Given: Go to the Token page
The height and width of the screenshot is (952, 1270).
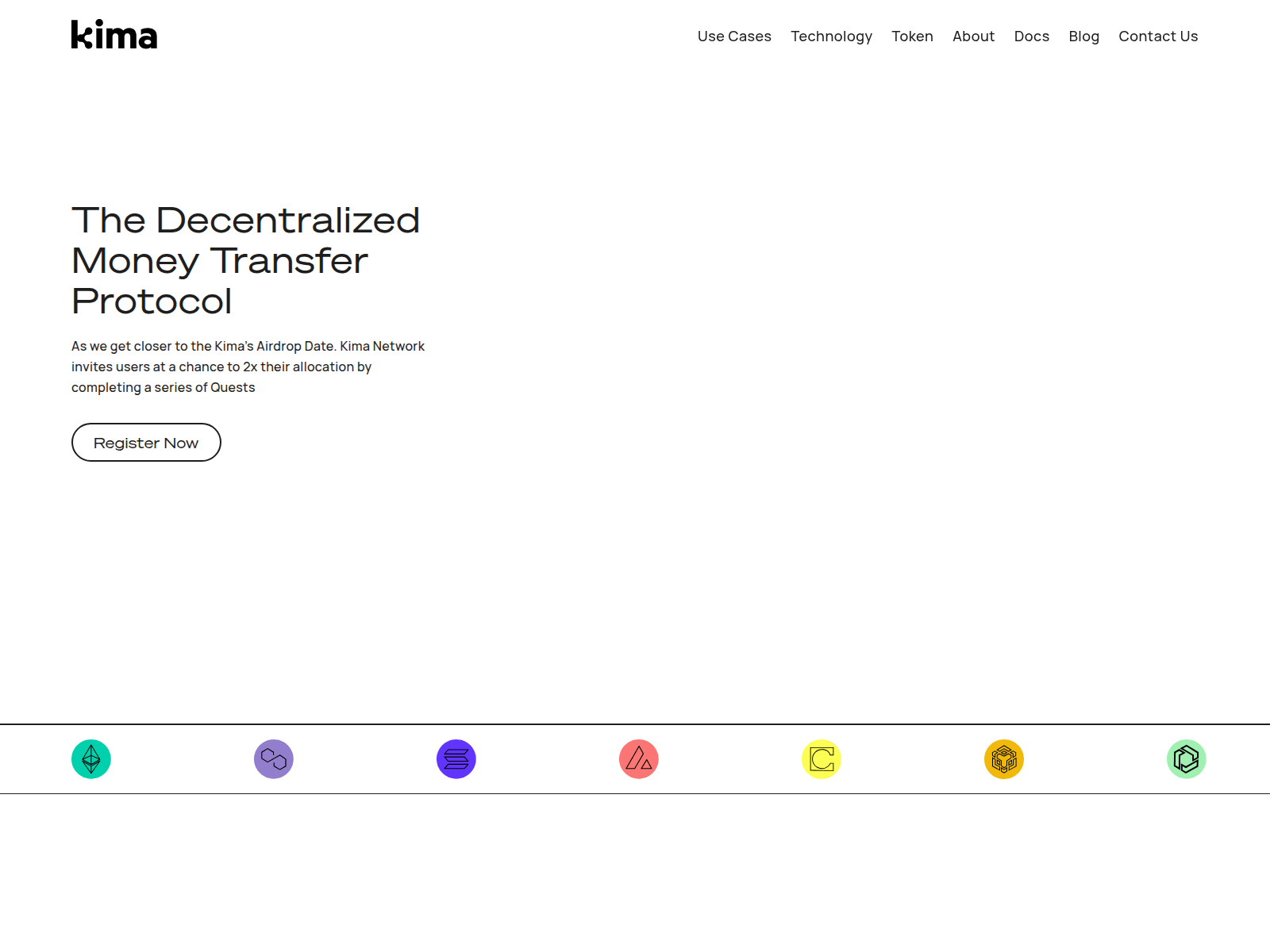Looking at the screenshot, I should 912,36.
